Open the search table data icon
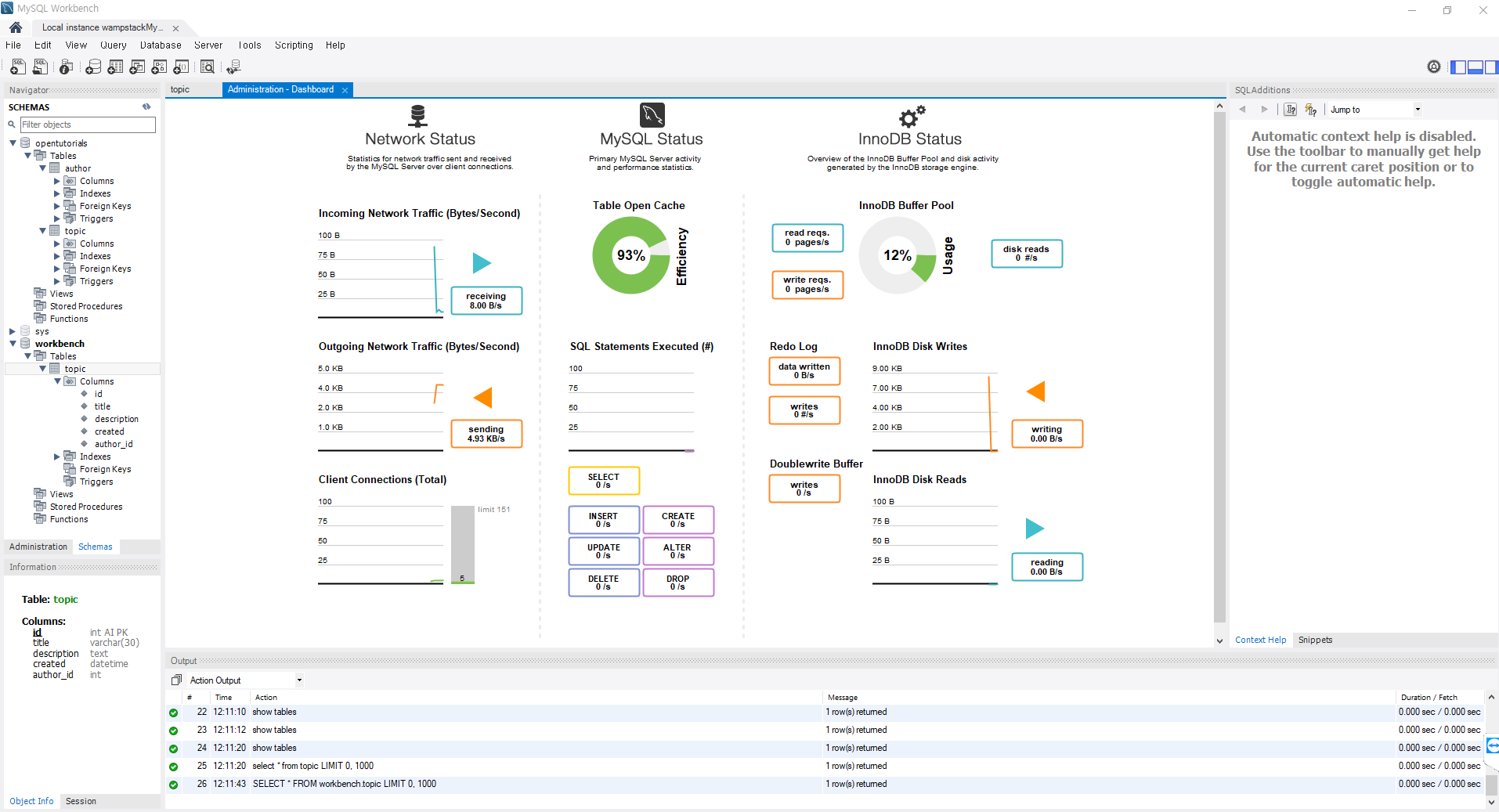This screenshot has height=812, width=1499. [x=208, y=67]
